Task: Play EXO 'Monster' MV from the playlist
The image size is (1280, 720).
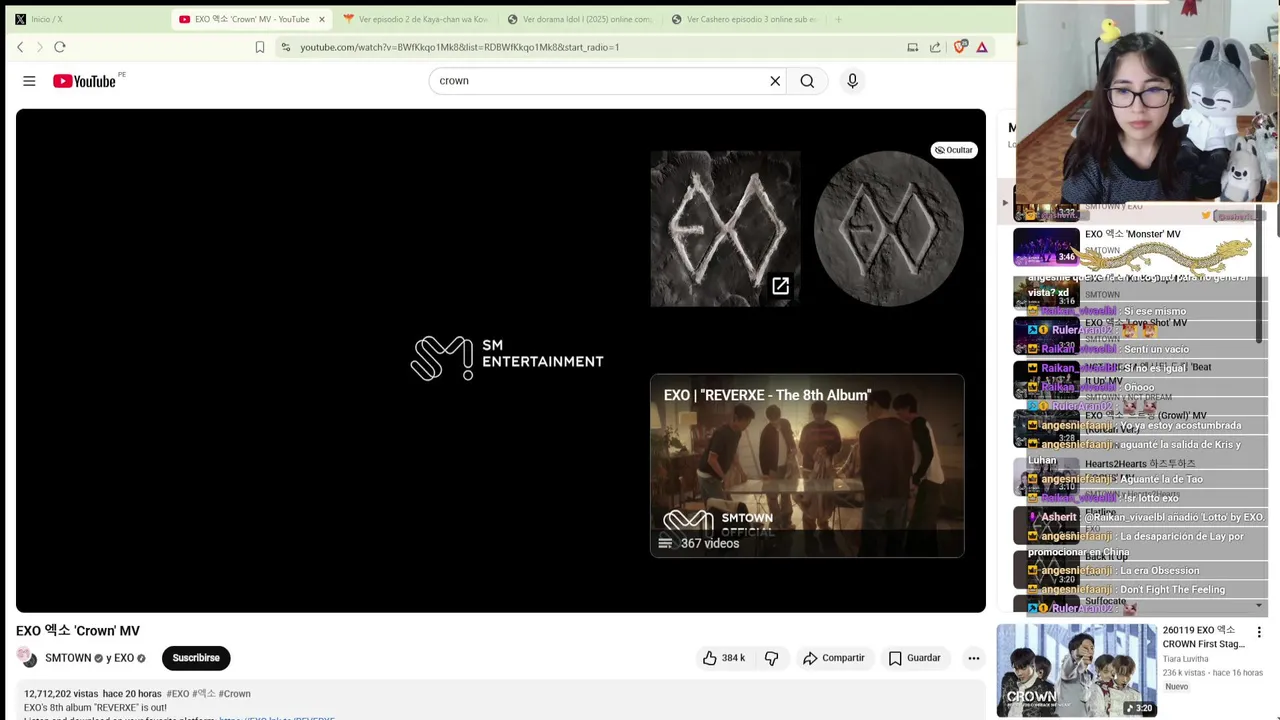Action: point(1132,234)
